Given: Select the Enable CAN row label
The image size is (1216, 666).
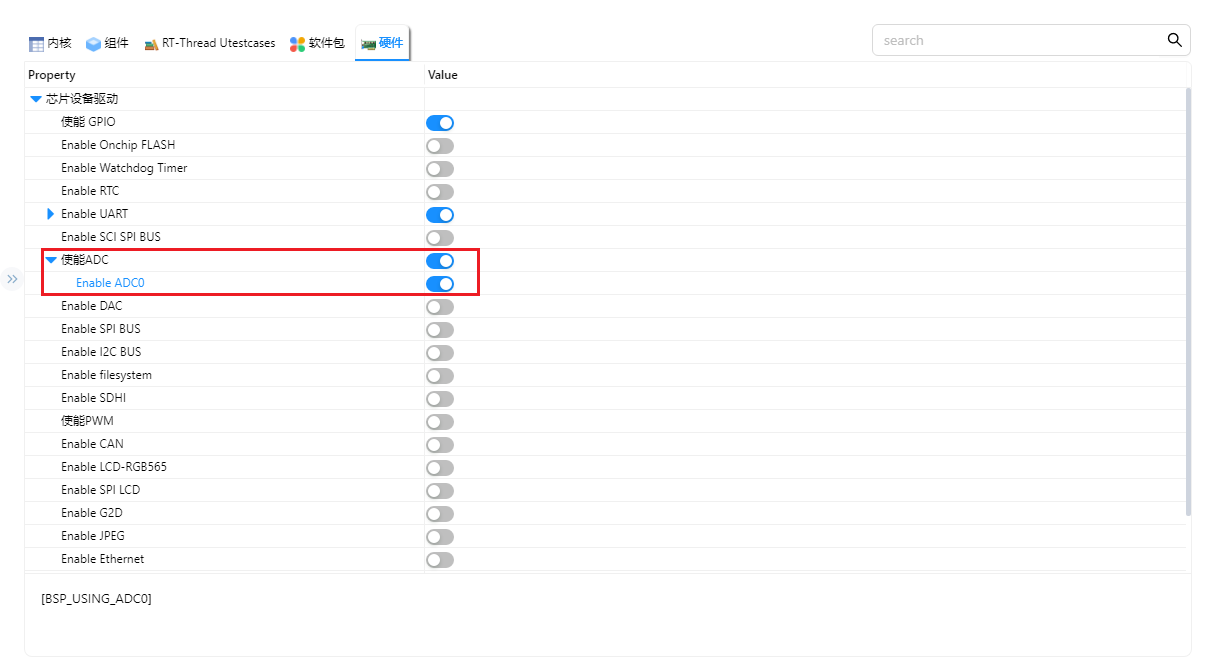Looking at the screenshot, I should pos(92,444).
